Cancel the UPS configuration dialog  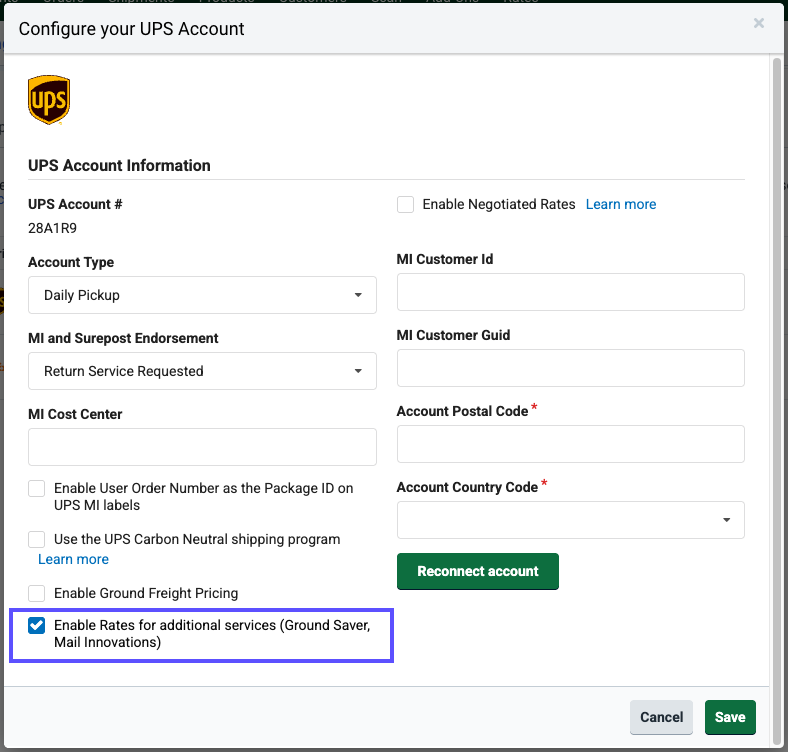[661, 717]
